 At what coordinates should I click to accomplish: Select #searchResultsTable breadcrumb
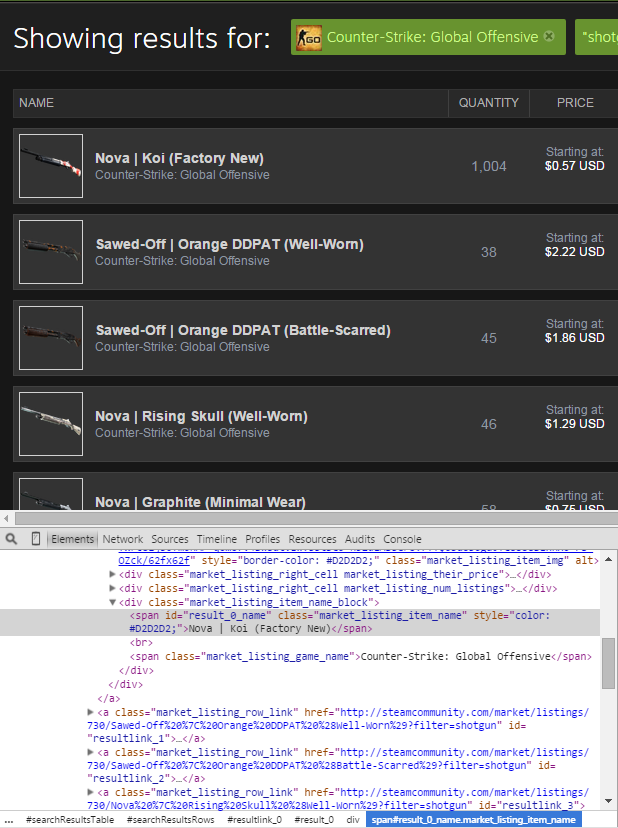click(70, 820)
